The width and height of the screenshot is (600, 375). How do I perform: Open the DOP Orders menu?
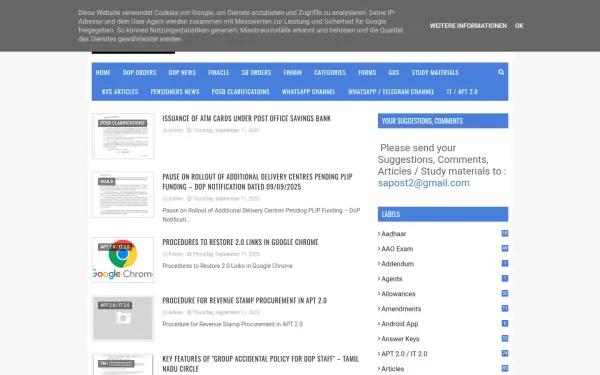(x=139, y=72)
